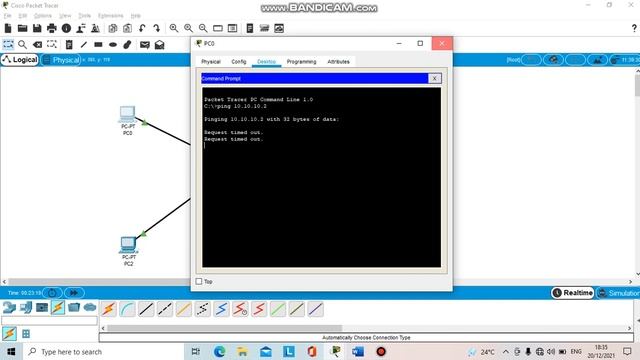Zoom in on the workspace

(x=174, y=28)
